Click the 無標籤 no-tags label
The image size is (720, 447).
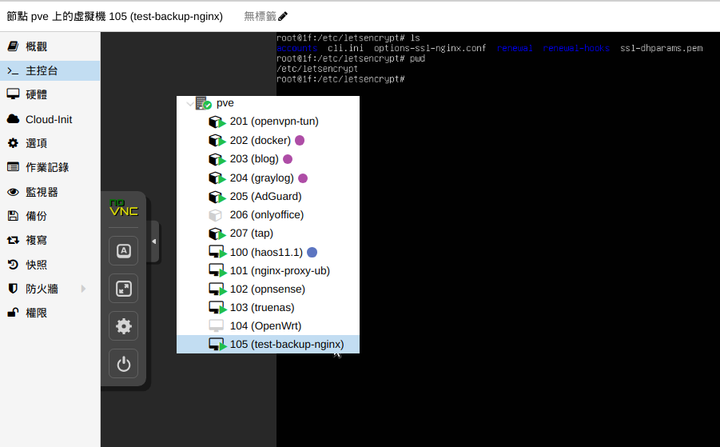point(260,17)
